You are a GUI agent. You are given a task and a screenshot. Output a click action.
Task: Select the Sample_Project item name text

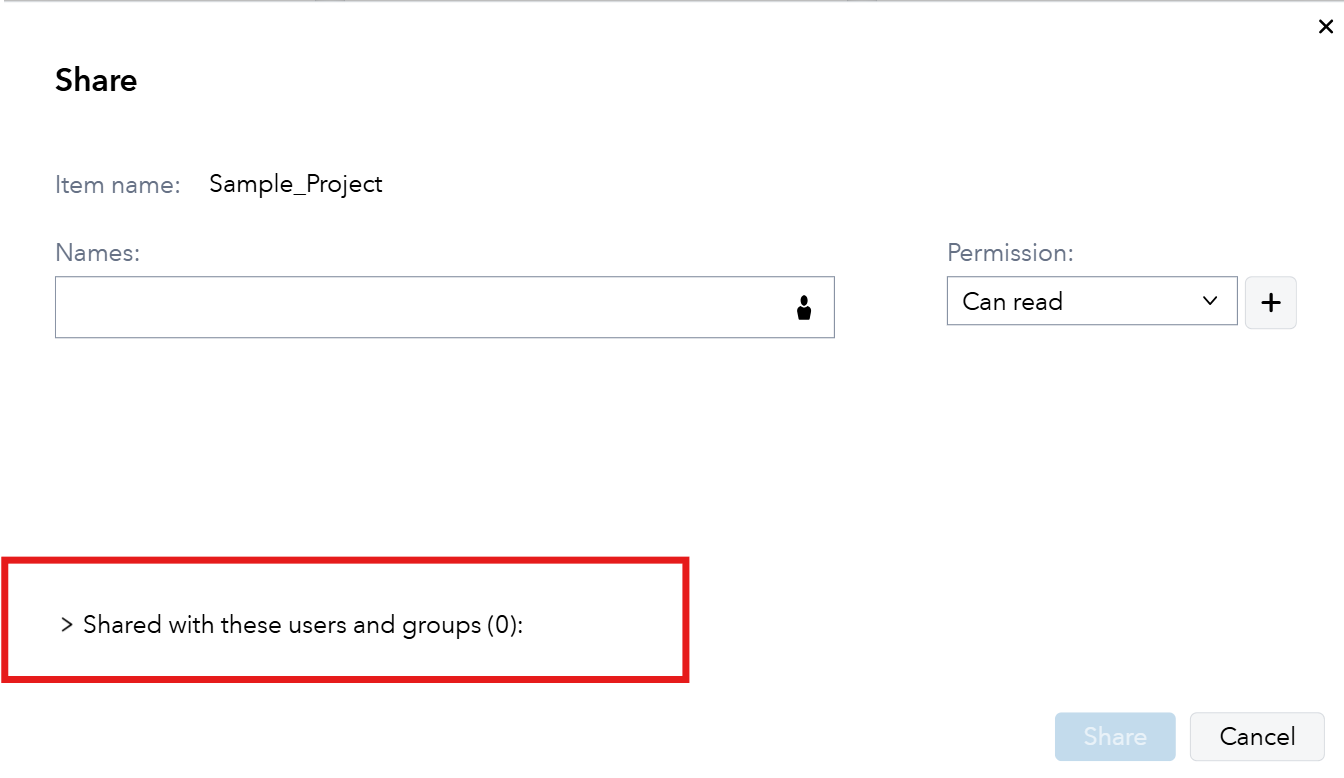pos(296,184)
